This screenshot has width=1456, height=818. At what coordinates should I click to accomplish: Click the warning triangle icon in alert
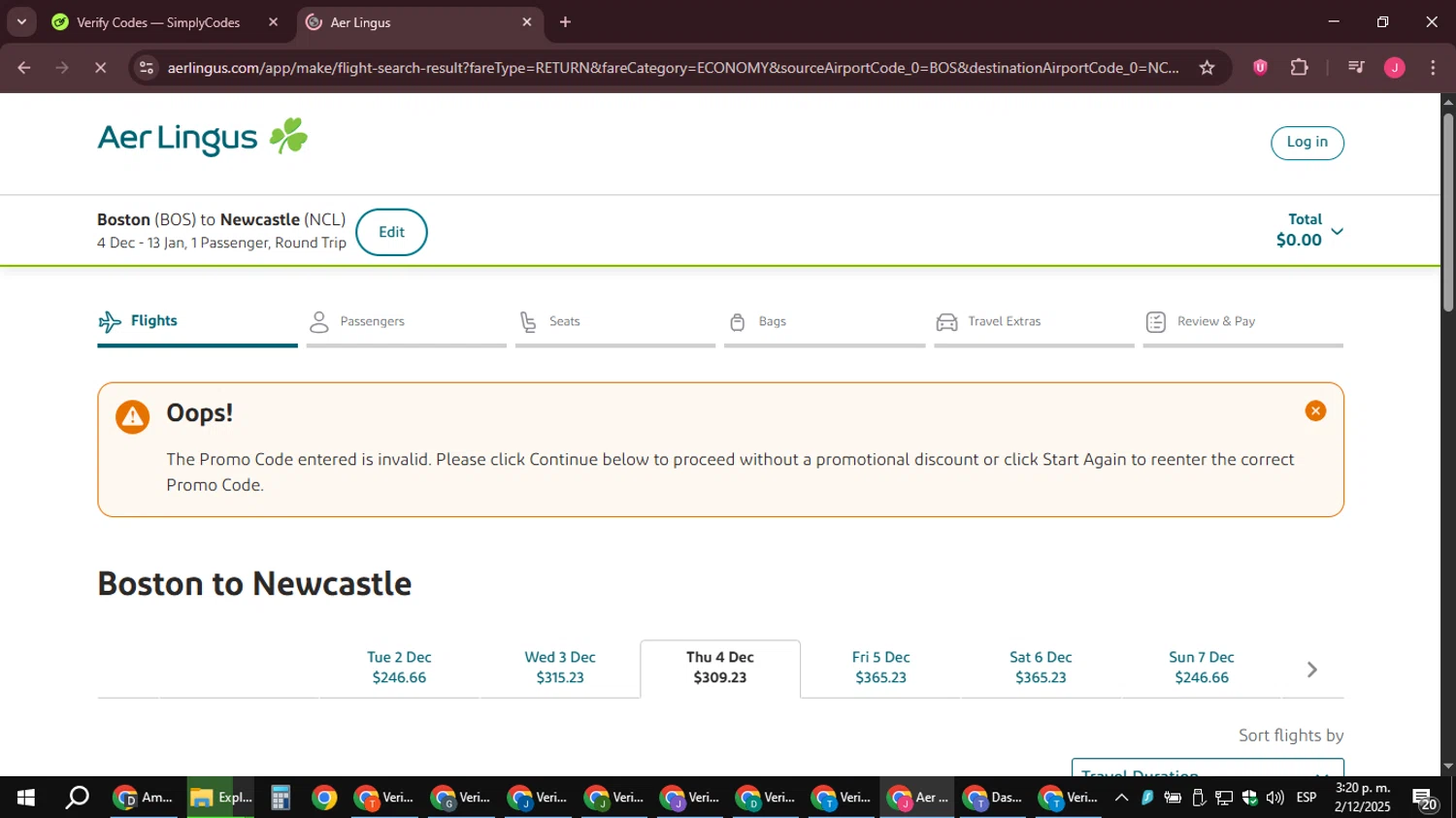pos(133,417)
